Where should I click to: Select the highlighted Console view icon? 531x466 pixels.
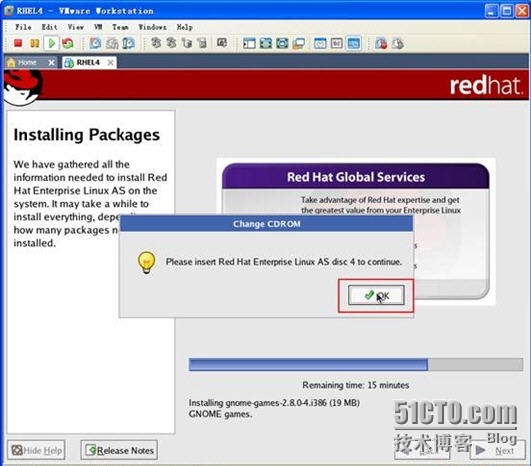tap(353, 43)
